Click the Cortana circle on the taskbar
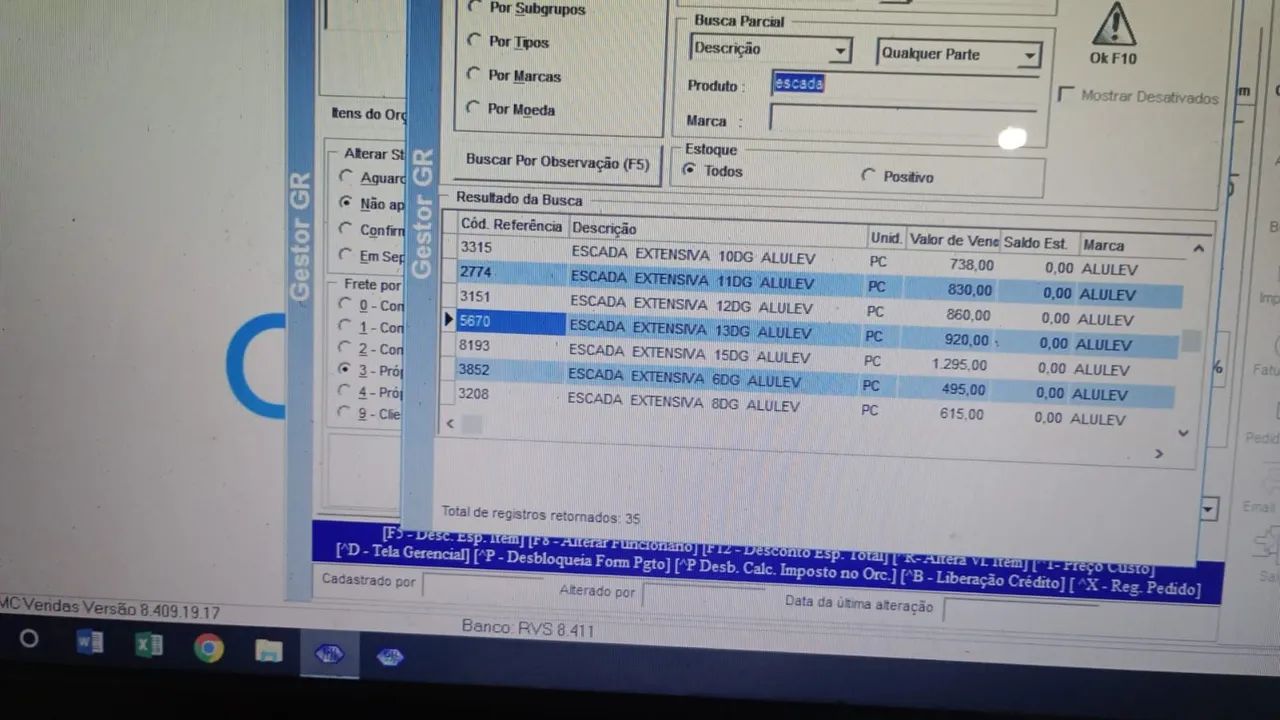This screenshot has height=720, width=1280. (29, 639)
